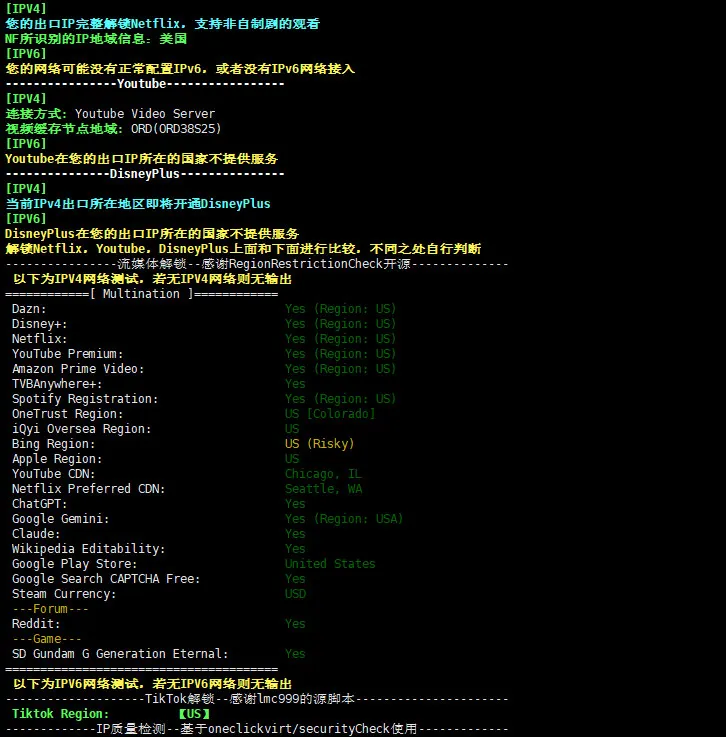The width and height of the screenshot is (726, 737).
Task: Click the 'US (Risky)' value
Action: point(320,444)
